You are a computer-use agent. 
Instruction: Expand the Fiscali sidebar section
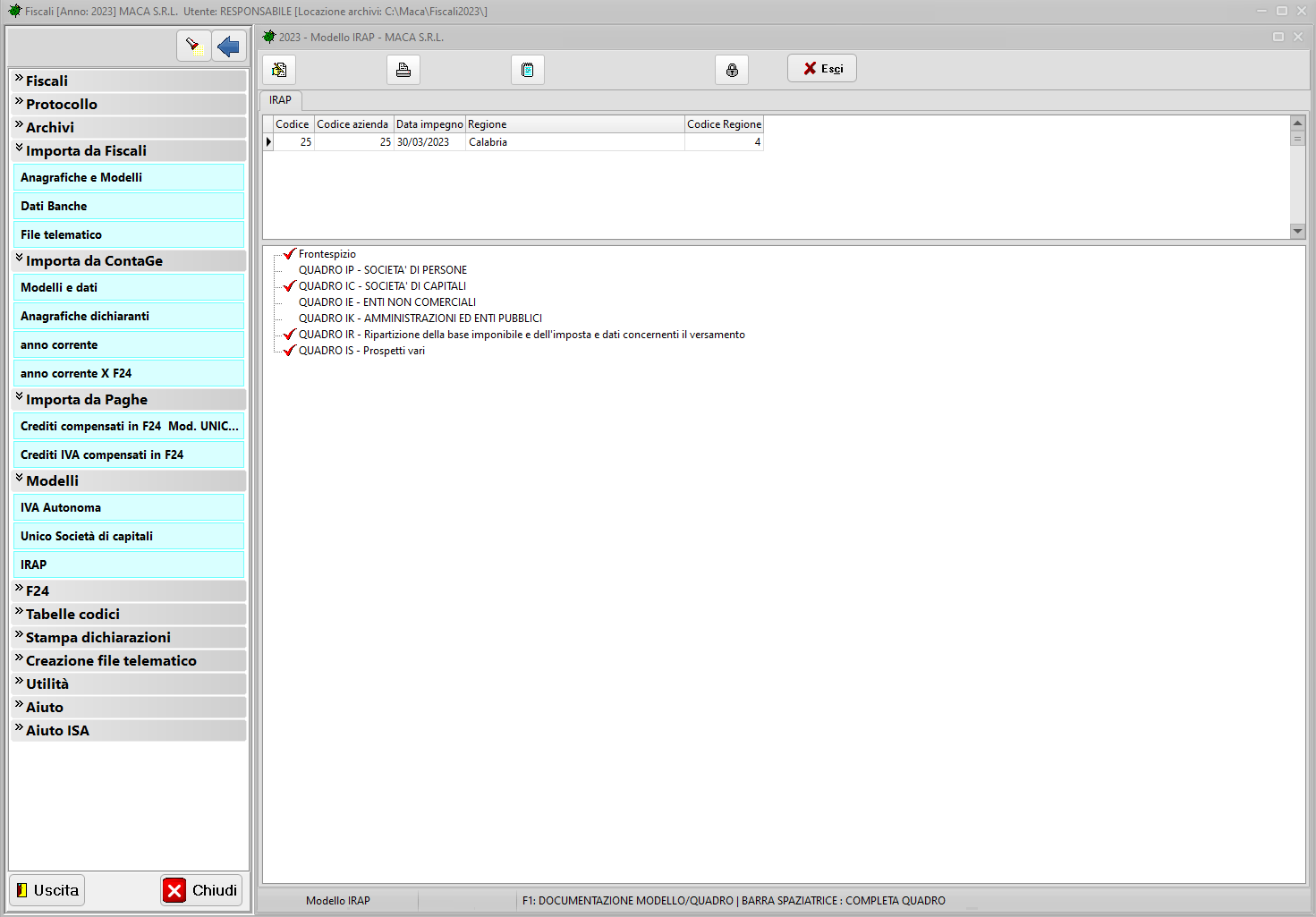[47, 81]
